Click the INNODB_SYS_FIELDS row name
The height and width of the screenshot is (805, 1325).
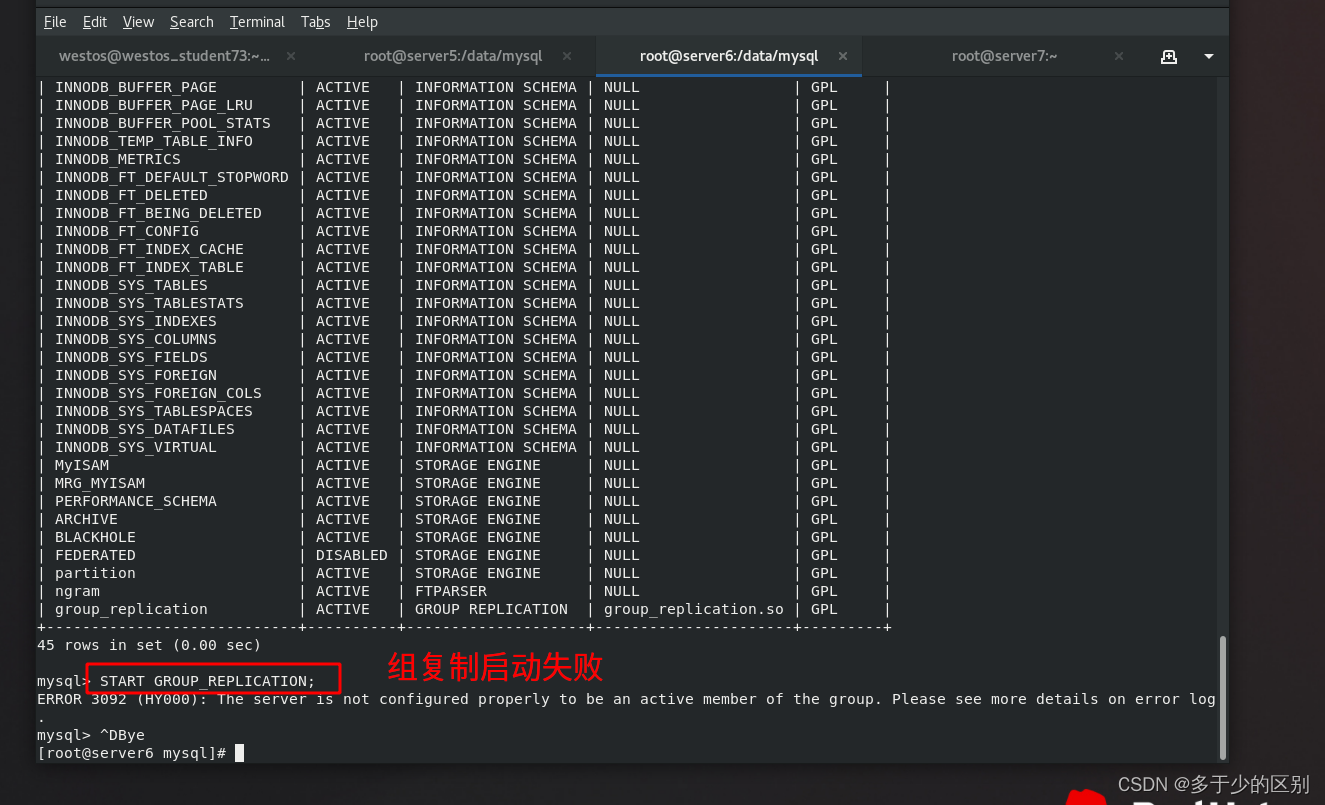click(x=131, y=357)
